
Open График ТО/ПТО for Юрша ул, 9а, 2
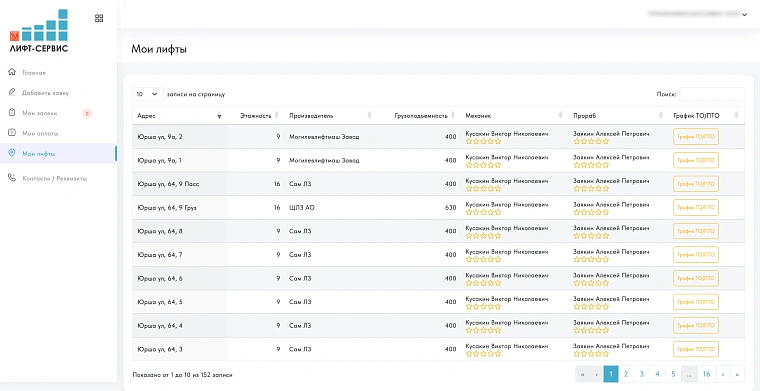[x=696, y=137]
